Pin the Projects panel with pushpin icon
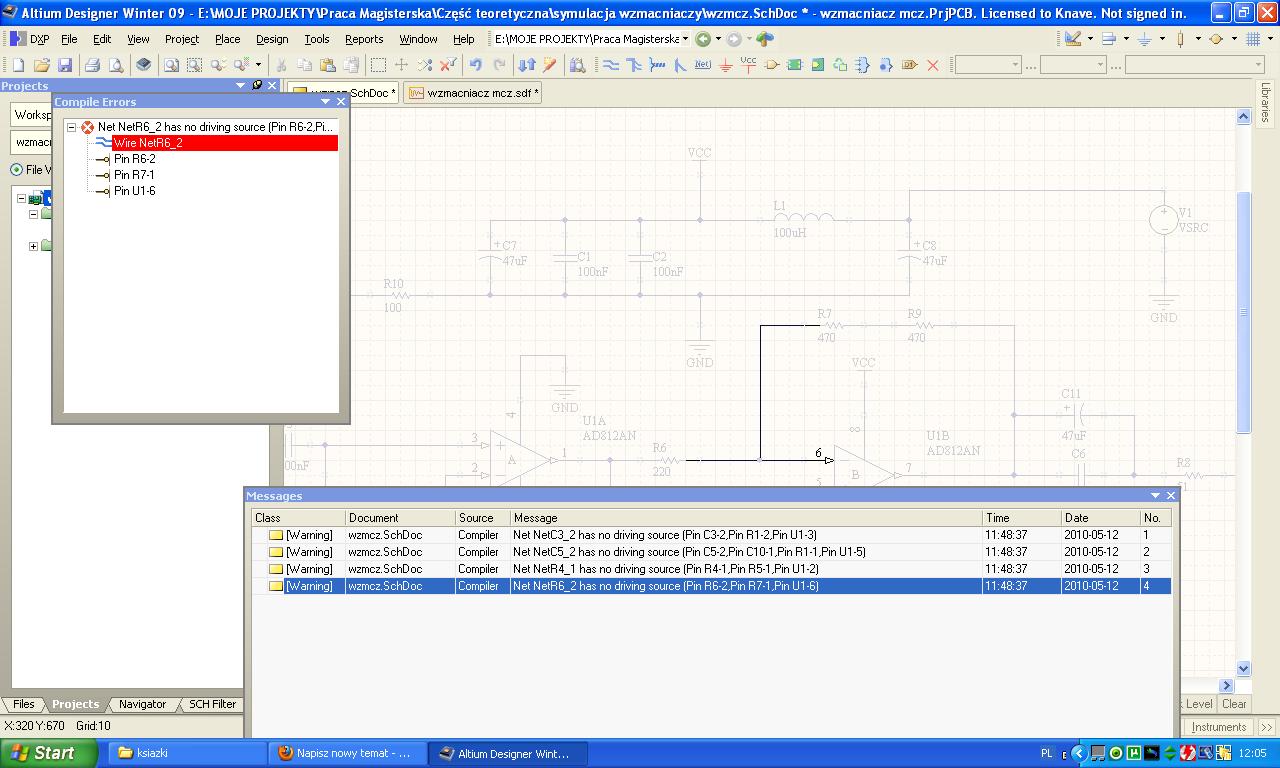This screenshot has width=1280, height=768. (256, 86)
